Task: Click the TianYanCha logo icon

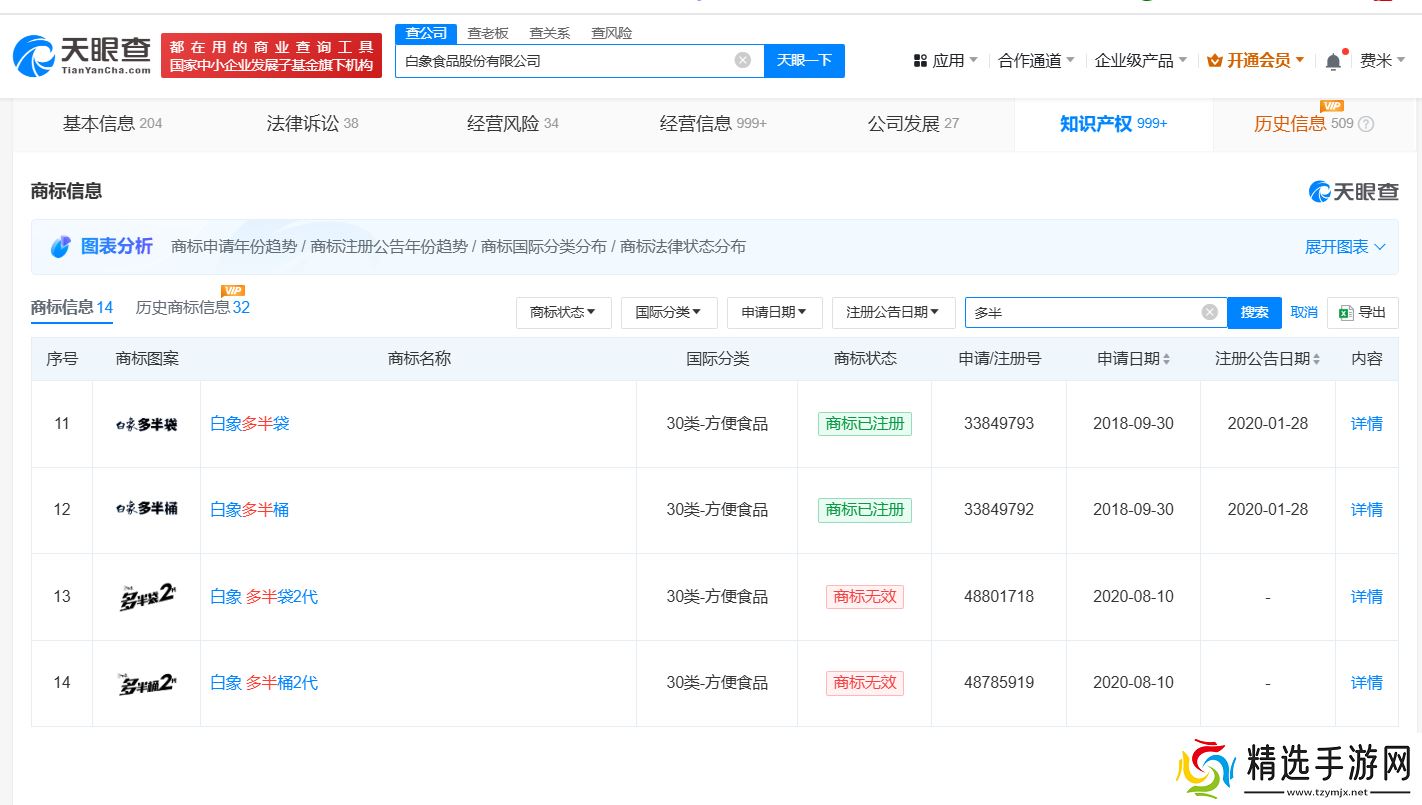Action: [34, 56]
